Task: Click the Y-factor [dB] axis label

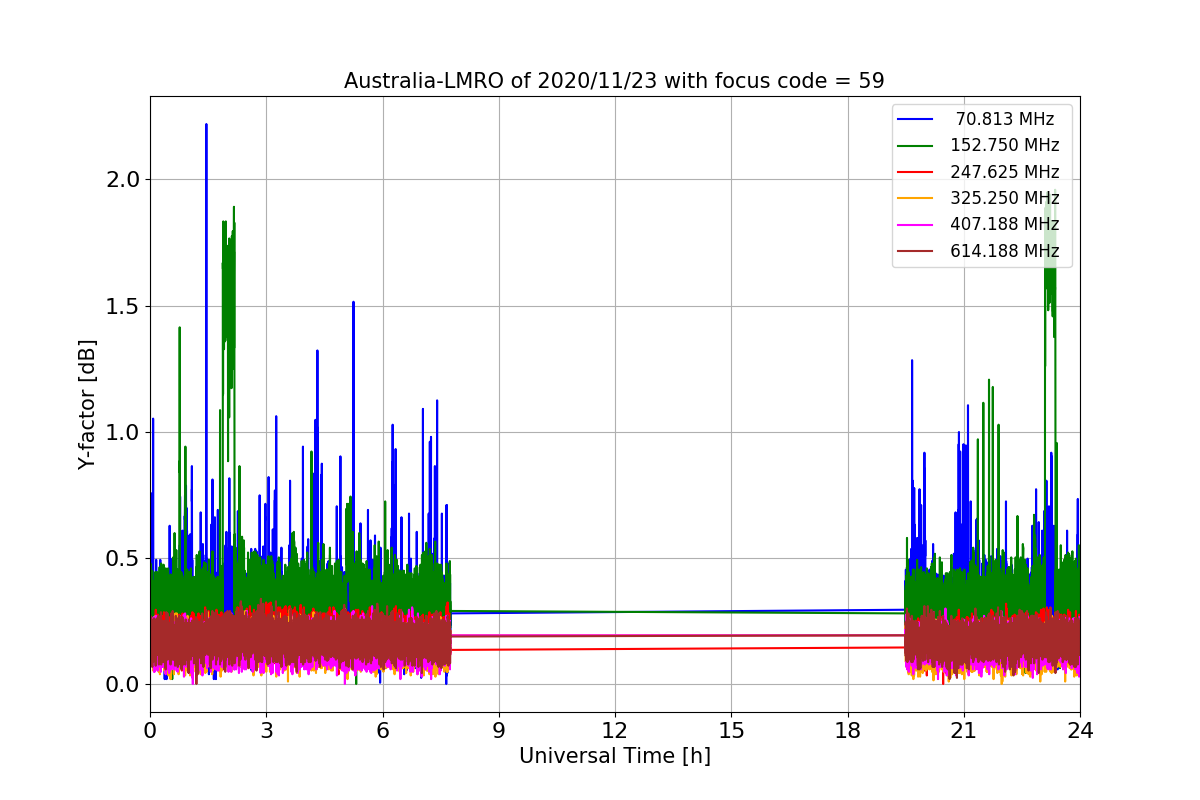Action: 88,404
